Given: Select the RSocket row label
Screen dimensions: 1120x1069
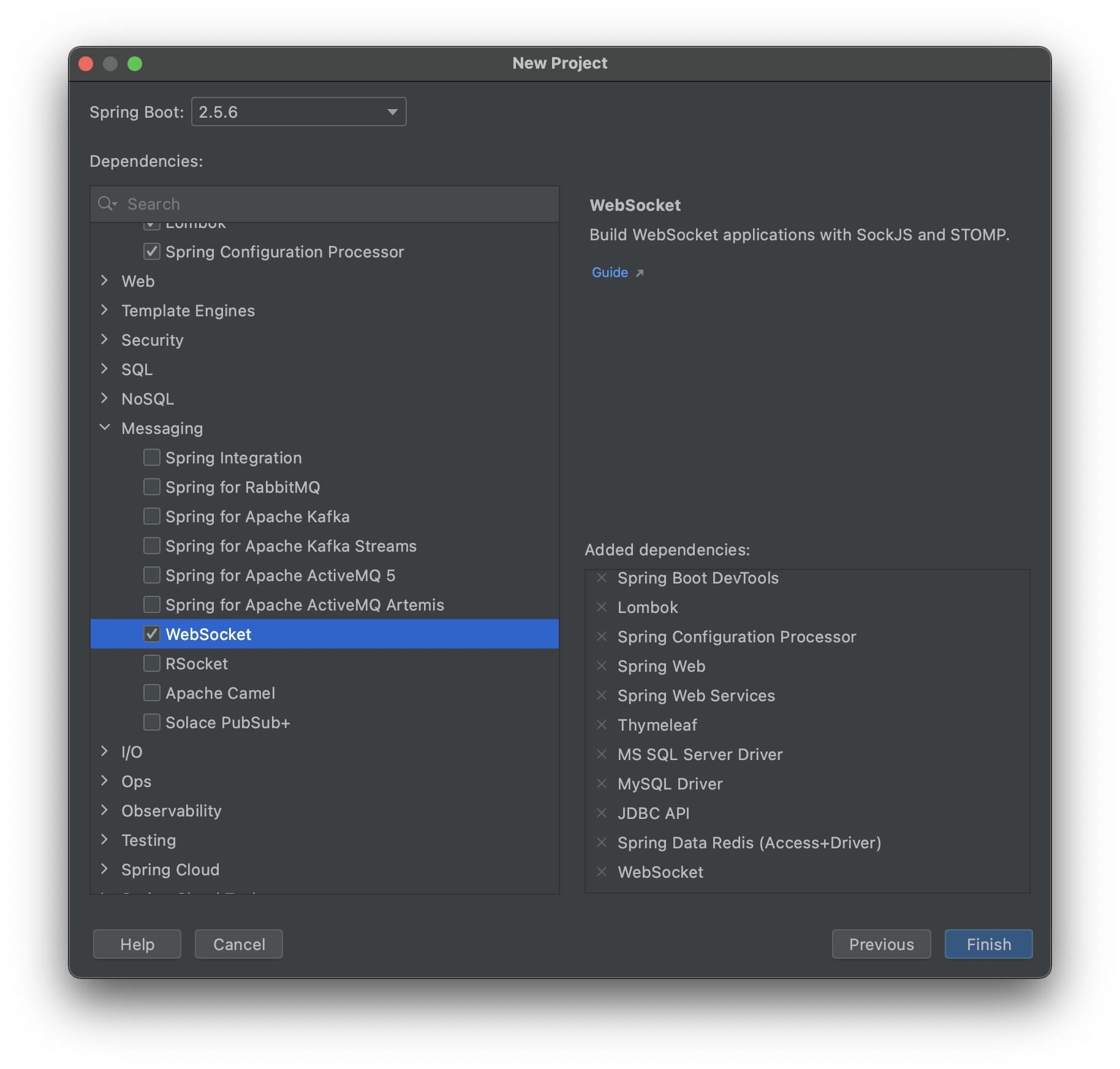Looking at the screenshot, I should pyautogui.click(x=197, y=663).
